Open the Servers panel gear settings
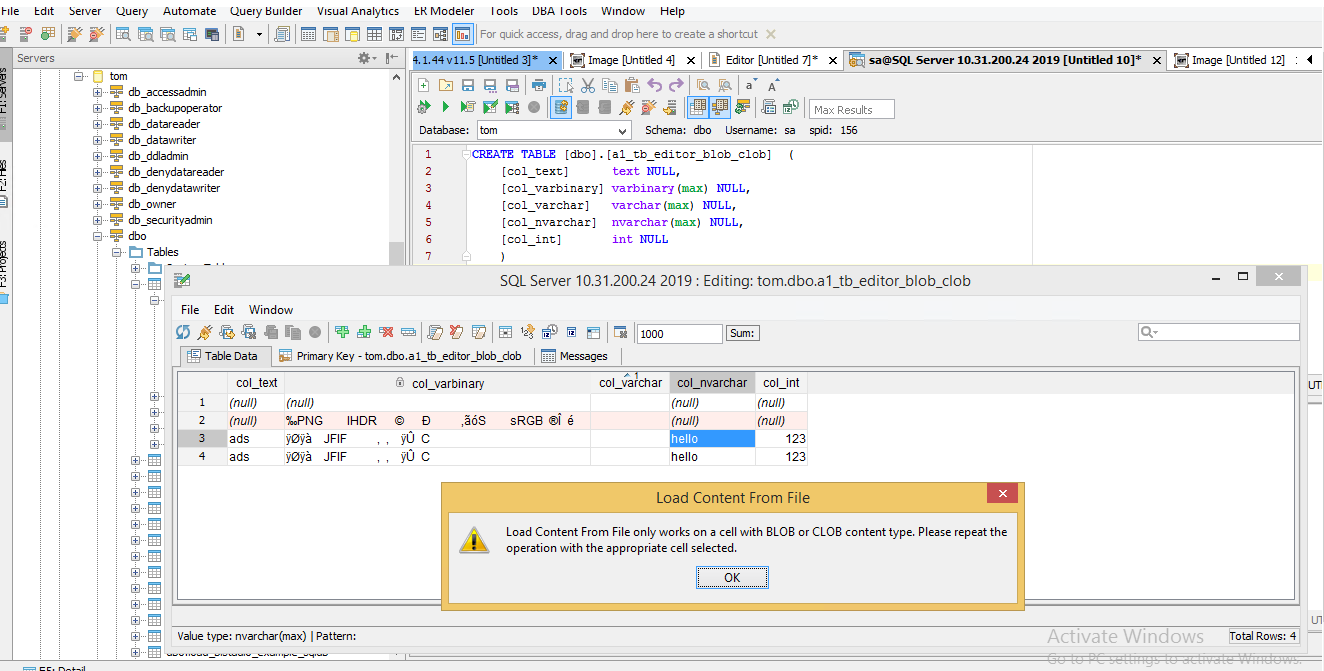Viewport: 1324px width, 671px height. [x=367, y=58]
